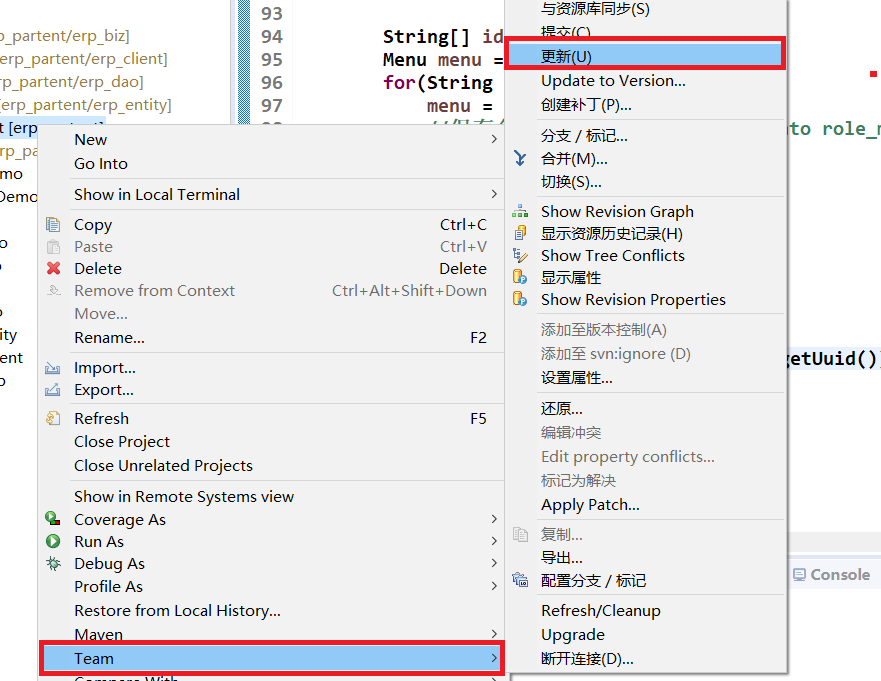
Task: Click line number 94 in editor gutter
Action: coord(271,37)
